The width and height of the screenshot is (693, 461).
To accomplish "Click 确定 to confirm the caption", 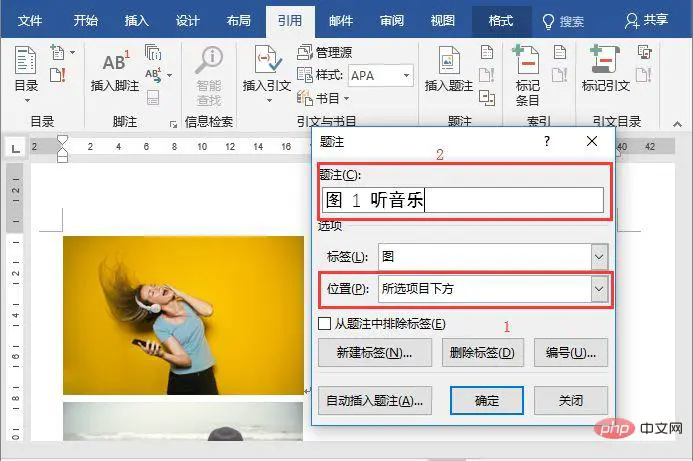I will pos(487,400).
